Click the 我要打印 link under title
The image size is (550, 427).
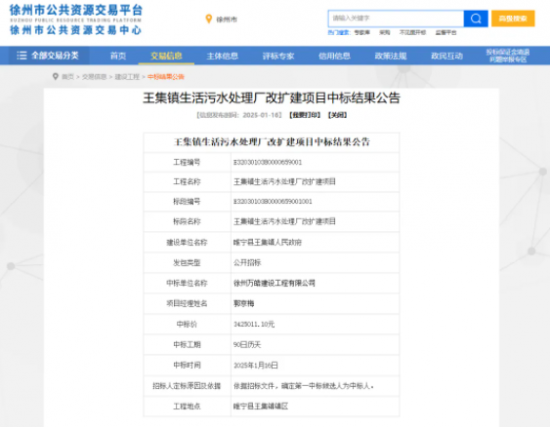pos(305,115)
